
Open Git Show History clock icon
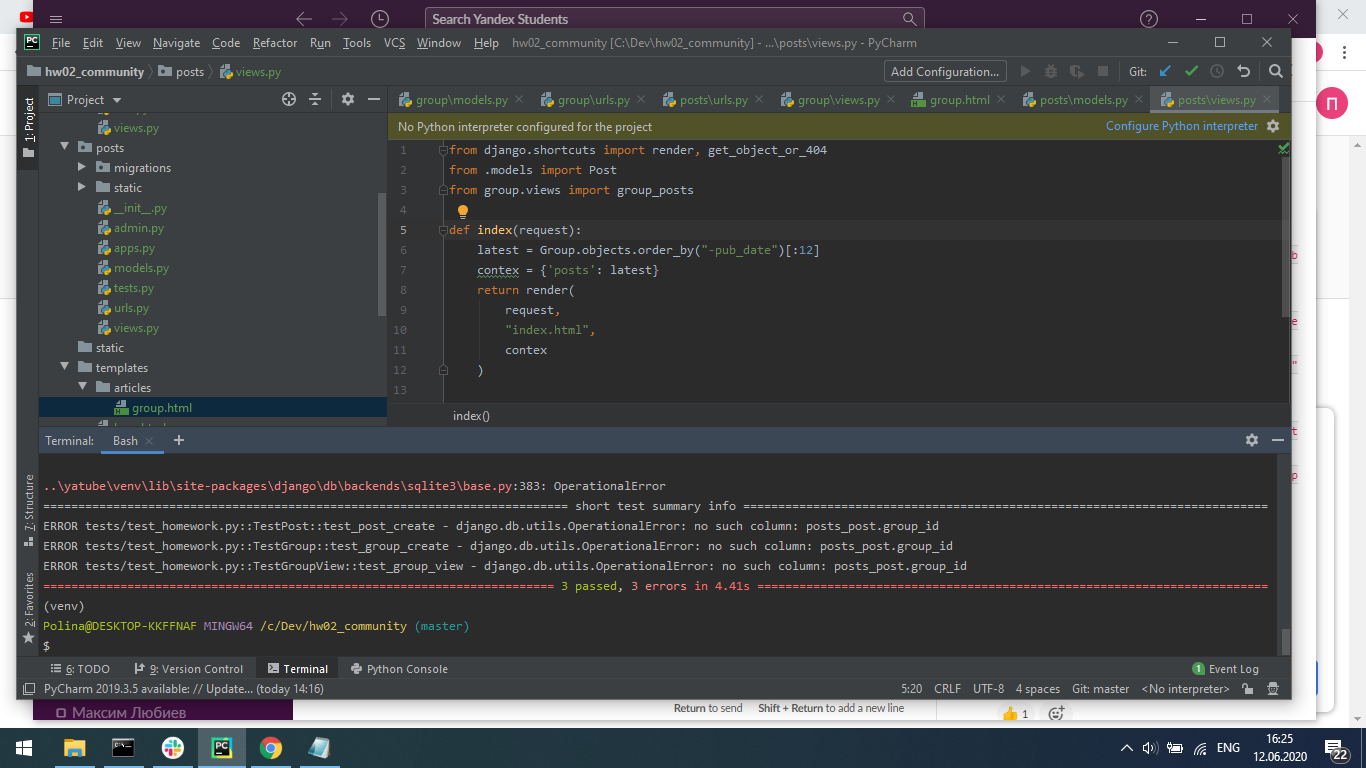[x=1217, y=71]
